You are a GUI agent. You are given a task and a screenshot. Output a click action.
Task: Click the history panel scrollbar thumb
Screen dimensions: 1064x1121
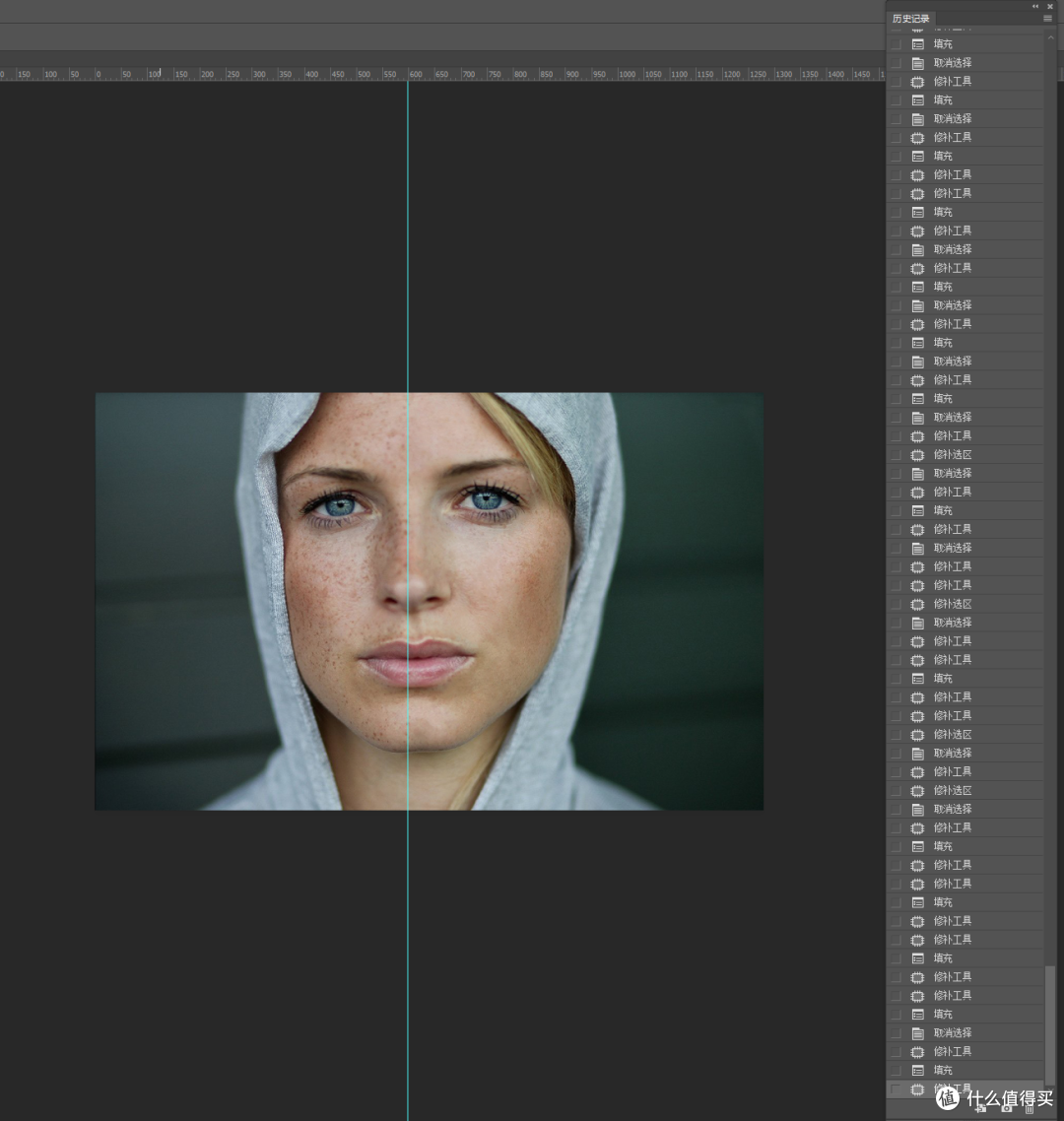click(1050, 1025)
